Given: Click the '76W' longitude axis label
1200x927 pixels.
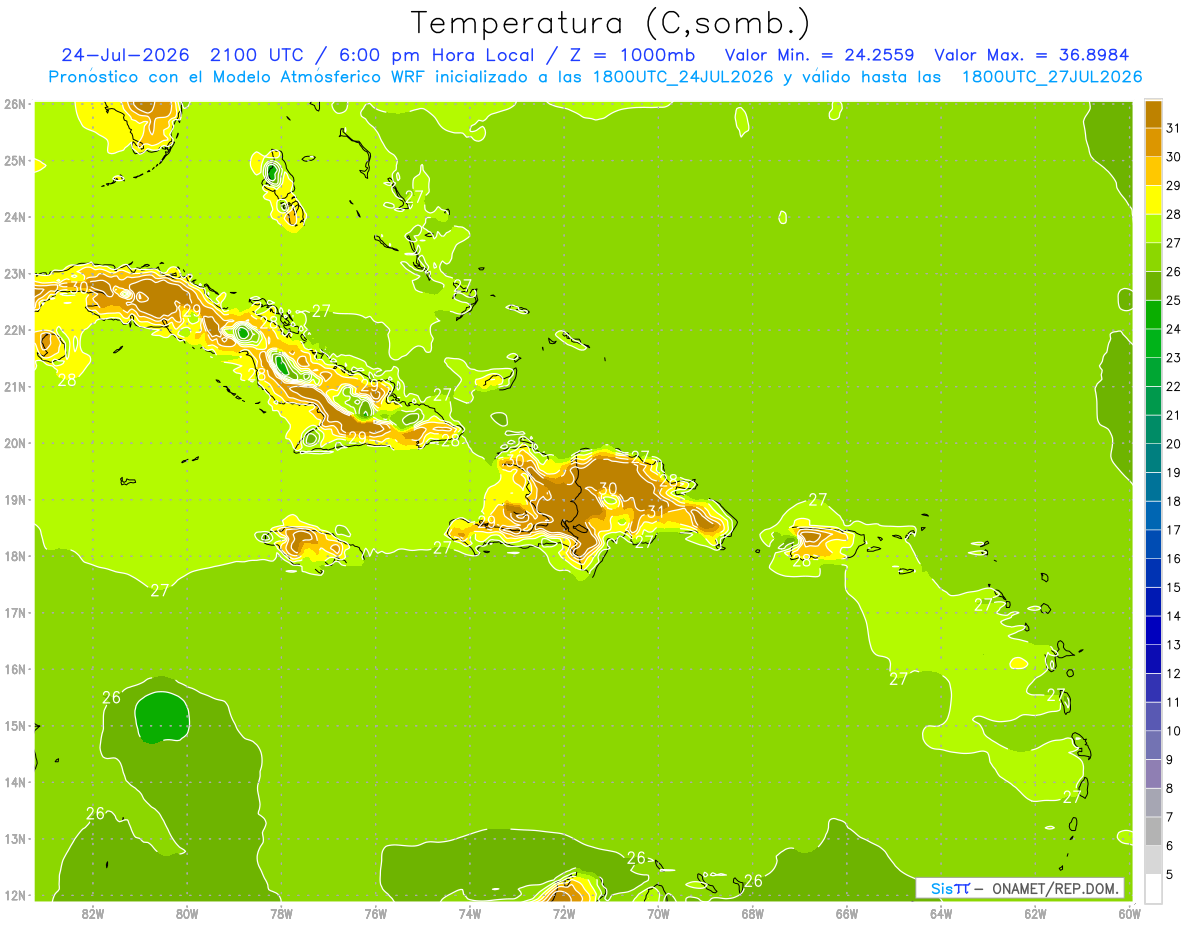Looking at the screenshot, I should coord(375,913).
